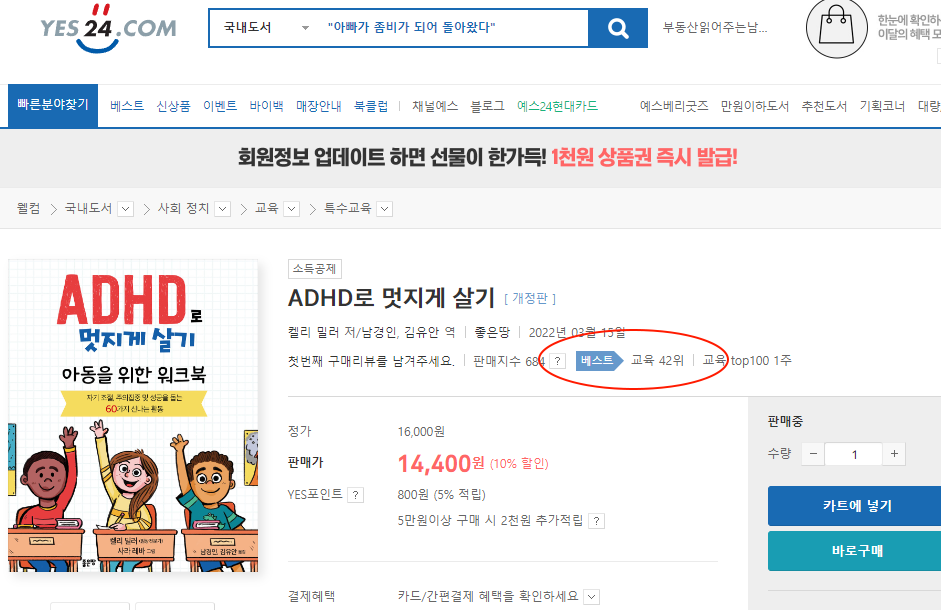Click the magnifier search button

(618, 28)
